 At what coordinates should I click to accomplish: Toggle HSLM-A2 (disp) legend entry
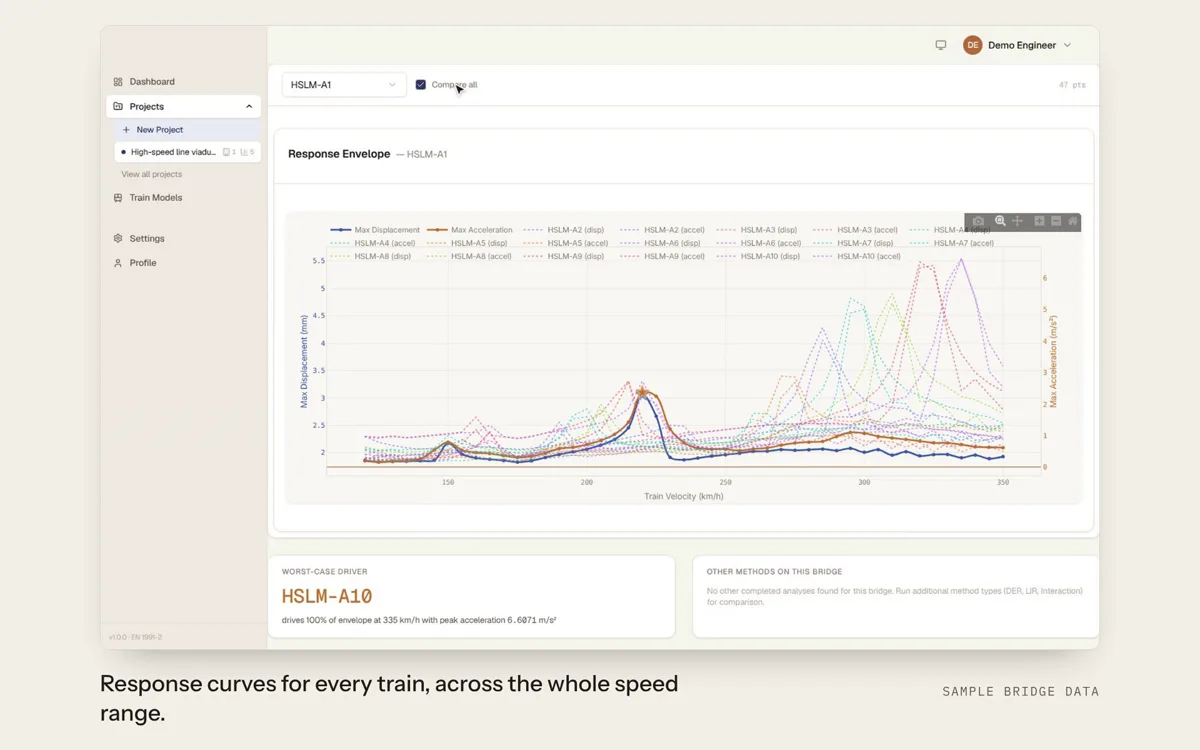pos(563,230)
